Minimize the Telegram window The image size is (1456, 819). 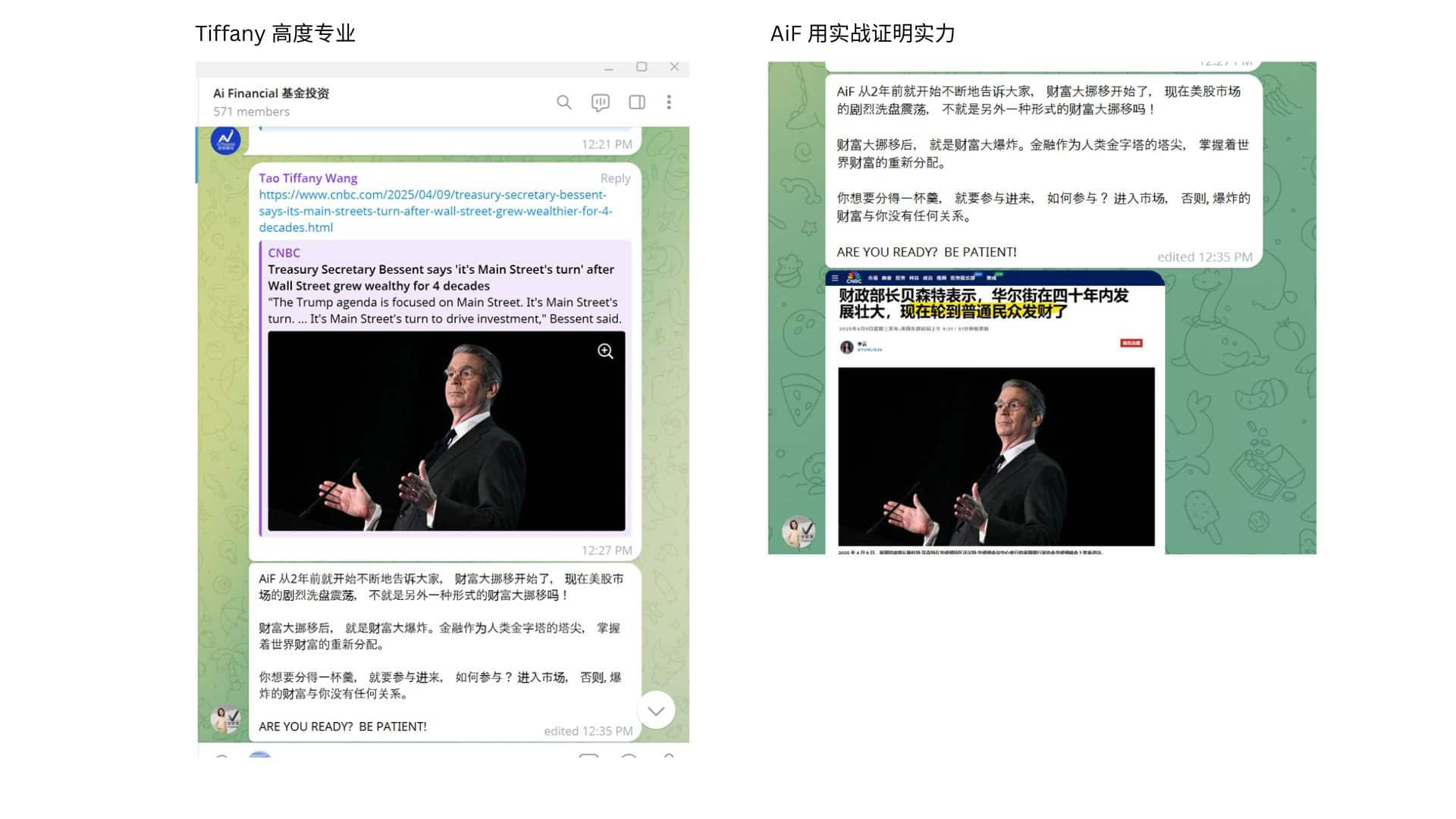point(608,68)
